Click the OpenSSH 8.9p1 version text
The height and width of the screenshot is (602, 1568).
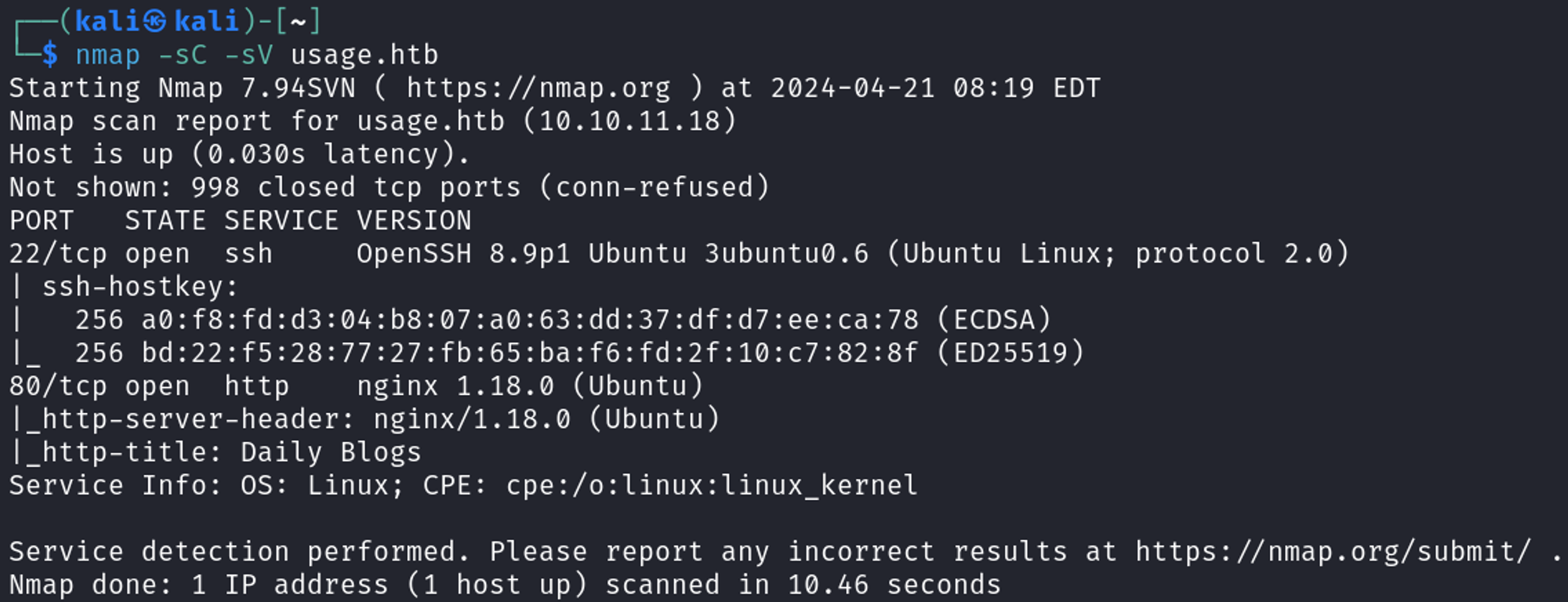pyautogui.click(x=463, y=254)
